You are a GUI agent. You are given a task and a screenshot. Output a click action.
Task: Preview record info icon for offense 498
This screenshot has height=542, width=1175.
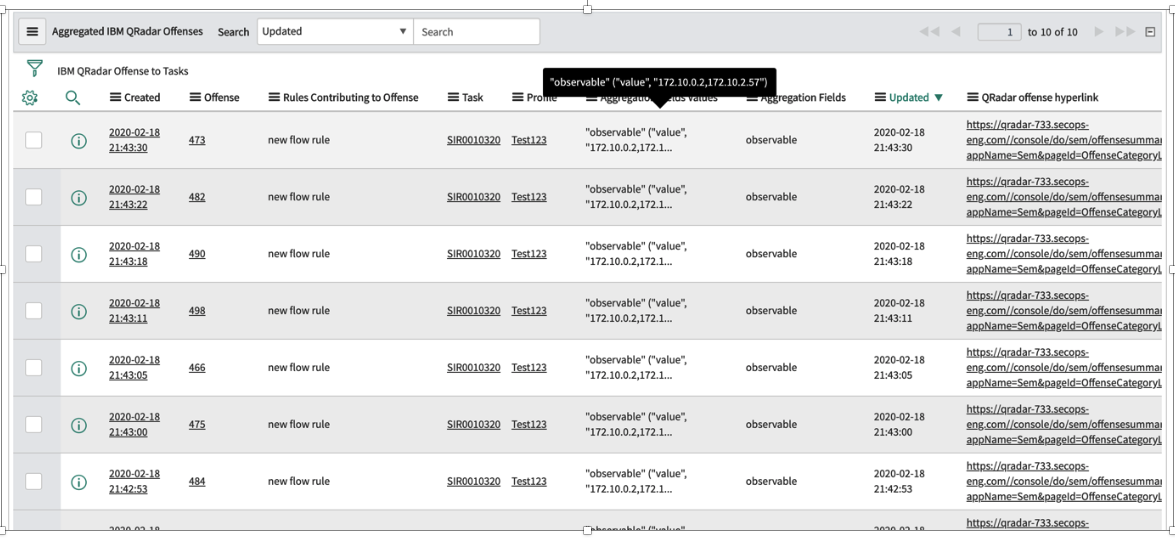tap(79, 311)
